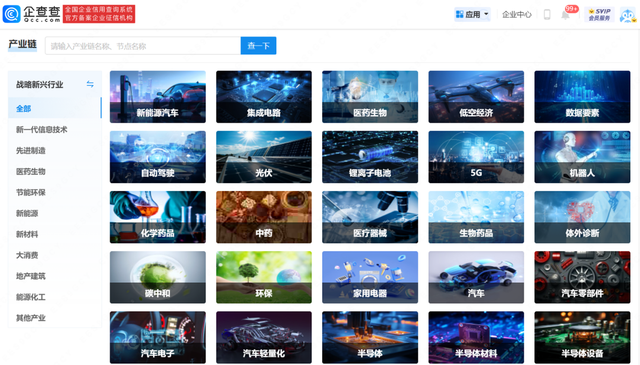The width and height of the screenshot is (640, 365).
Task: Expand the 应用 dropdown menu
Action: click(x=472, y=14)
